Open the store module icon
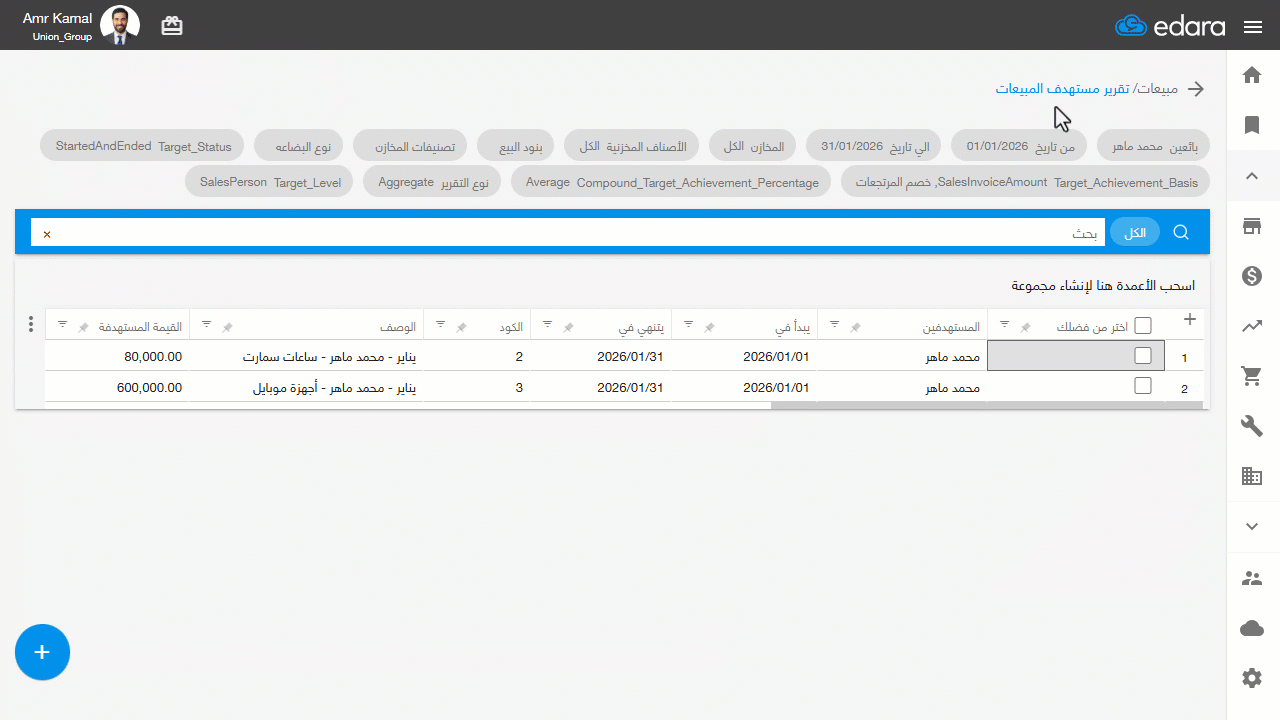1280x720 pixels. click(1252, 226)
